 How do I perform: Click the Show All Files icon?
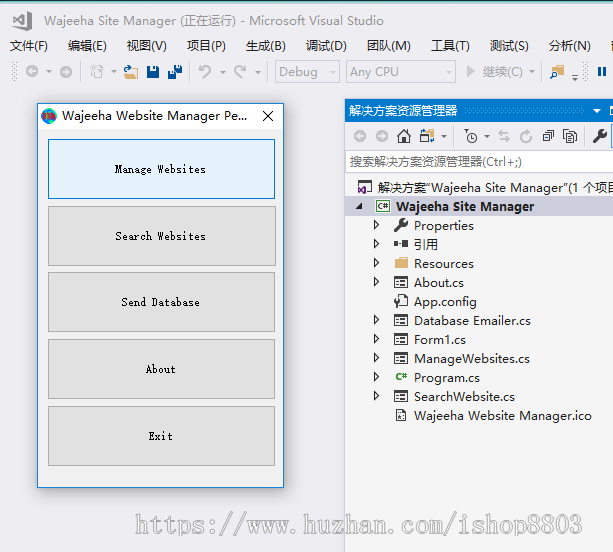point(570,136)
